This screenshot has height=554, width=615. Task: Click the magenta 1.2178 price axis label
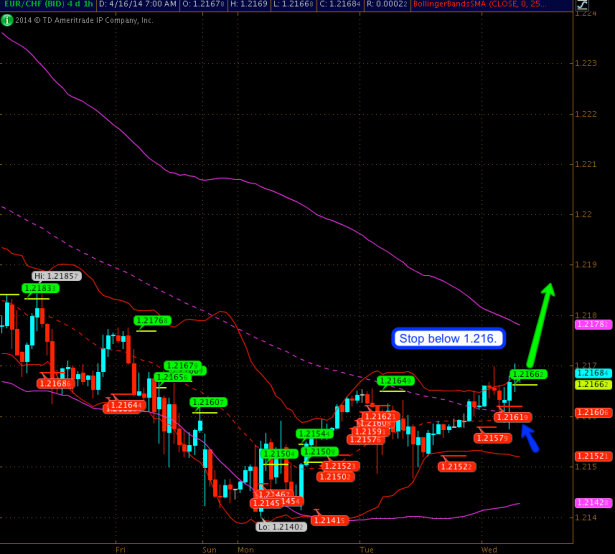593,324
